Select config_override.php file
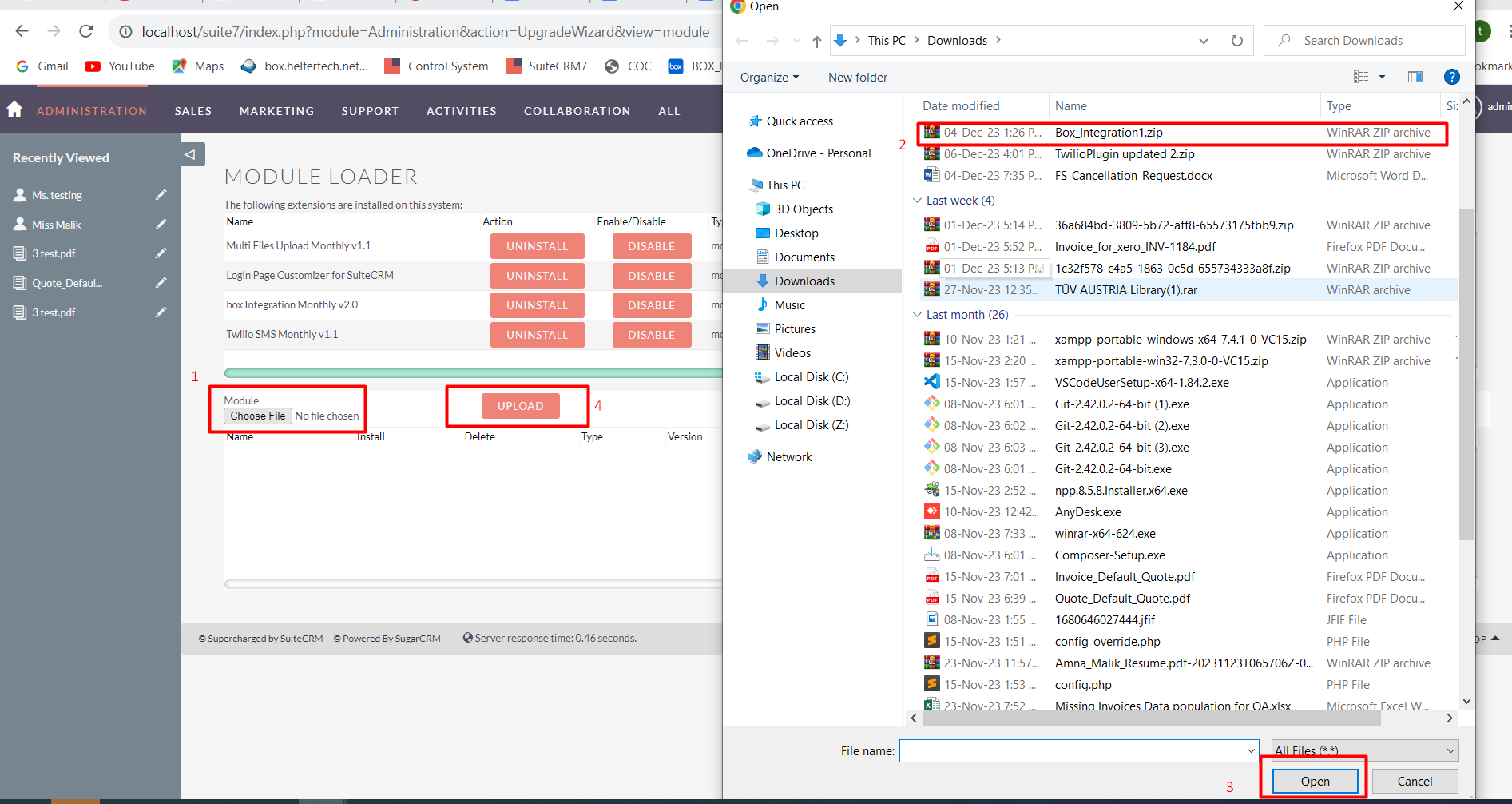 (x=1184, y=642)
